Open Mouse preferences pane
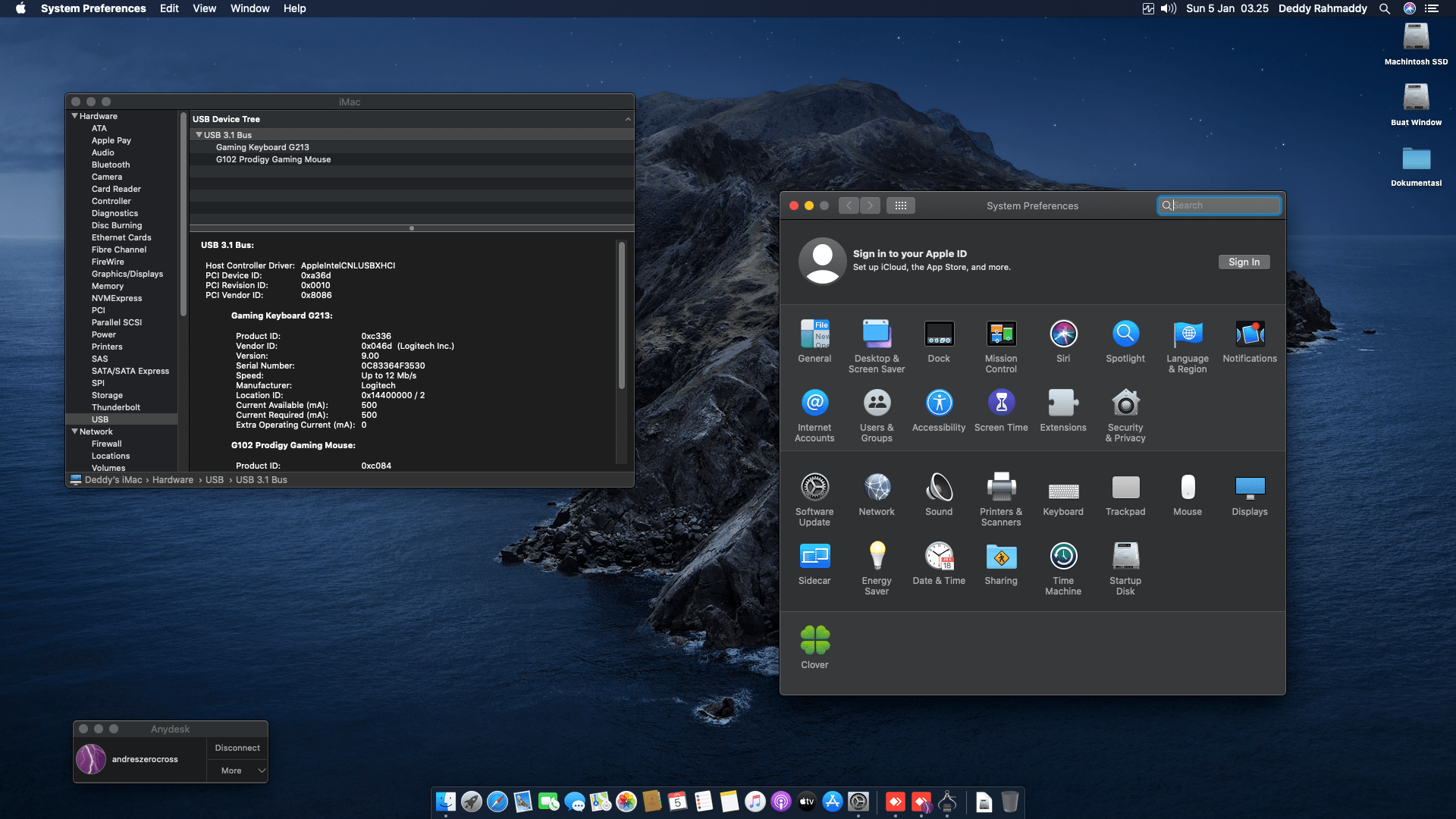The image size is (1456, 819). pos(1188,494)
